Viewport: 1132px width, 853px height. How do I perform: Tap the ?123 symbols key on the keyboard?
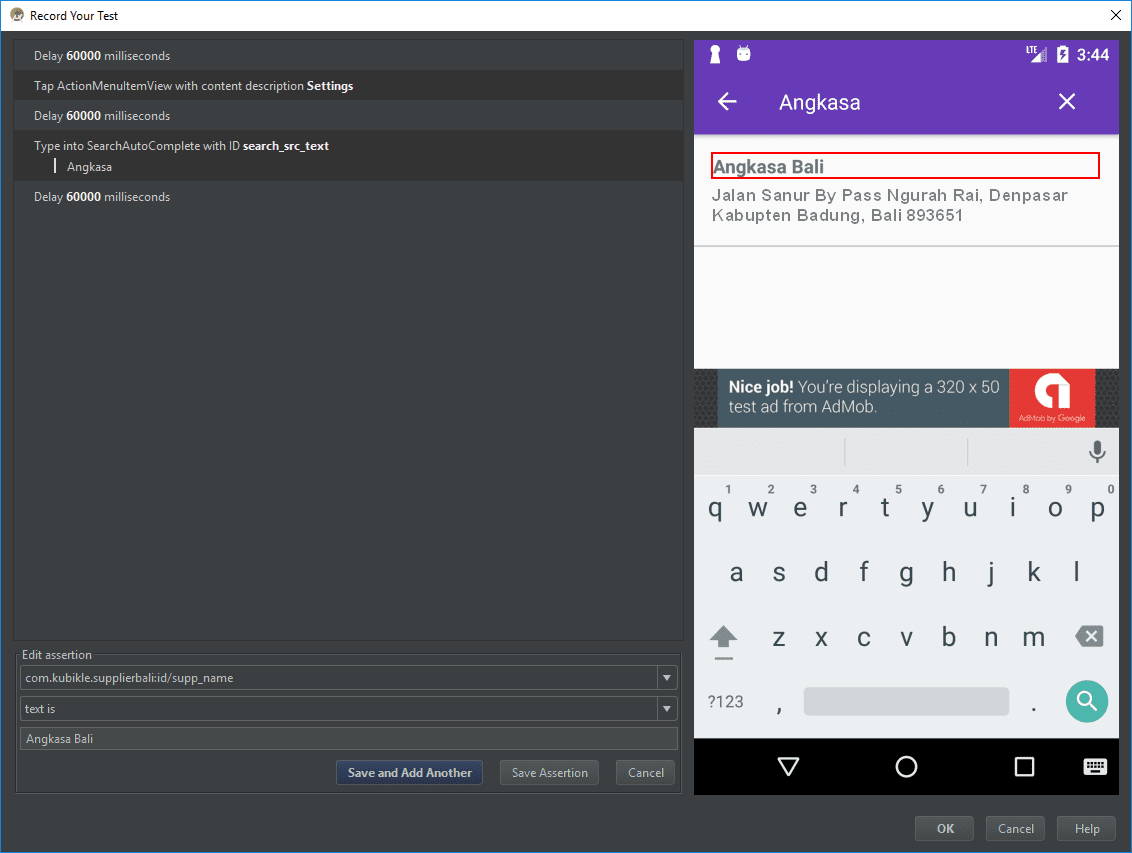[724, 701]
